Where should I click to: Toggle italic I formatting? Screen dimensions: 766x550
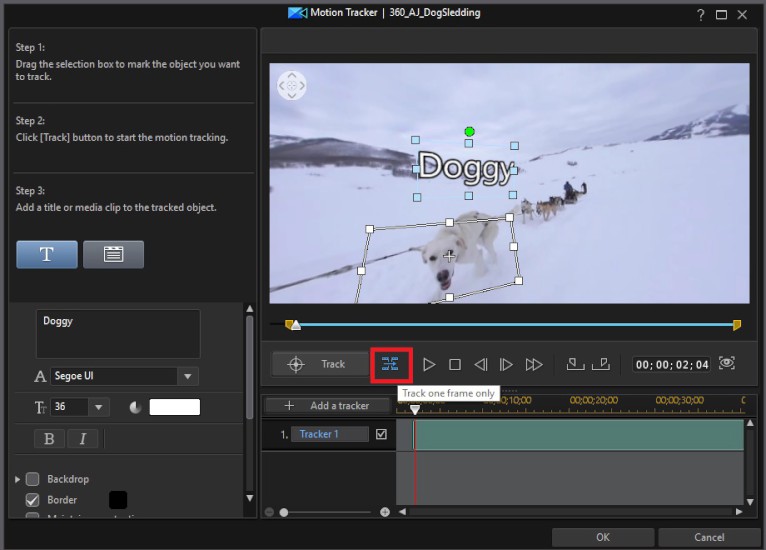tap(83, 439)
